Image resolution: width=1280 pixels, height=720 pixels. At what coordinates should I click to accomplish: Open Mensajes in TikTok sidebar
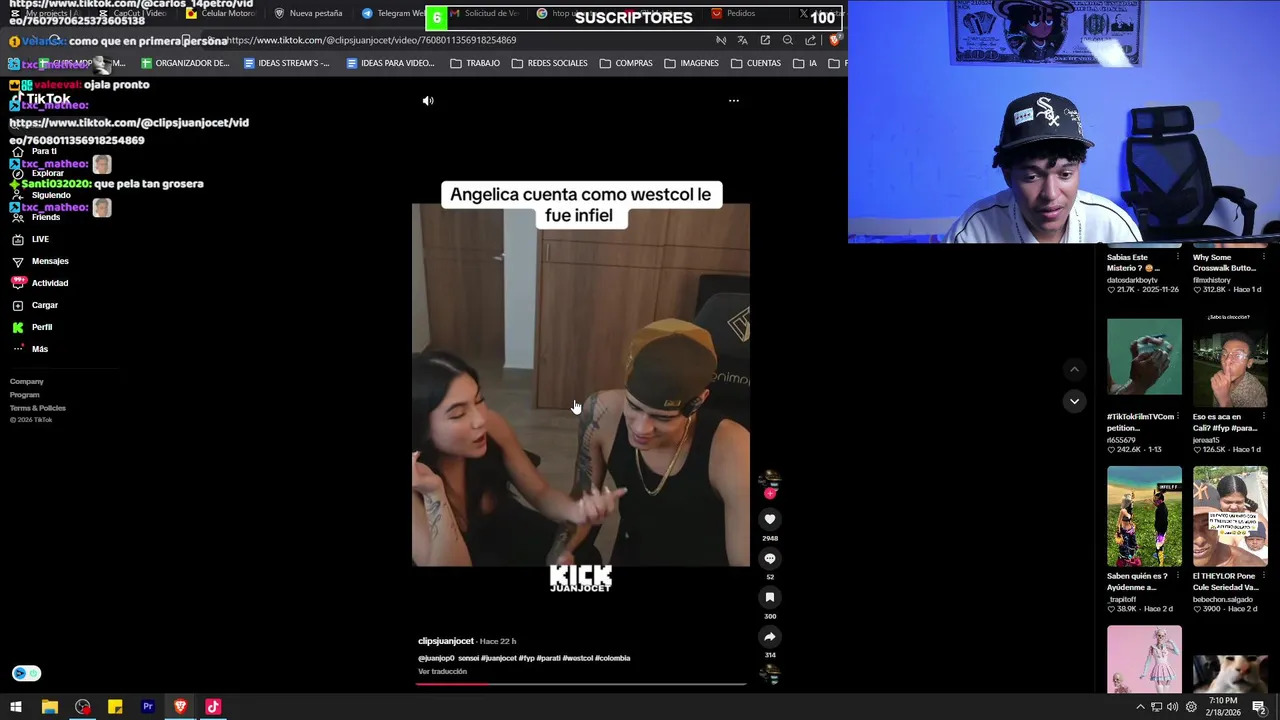point(40,261)
